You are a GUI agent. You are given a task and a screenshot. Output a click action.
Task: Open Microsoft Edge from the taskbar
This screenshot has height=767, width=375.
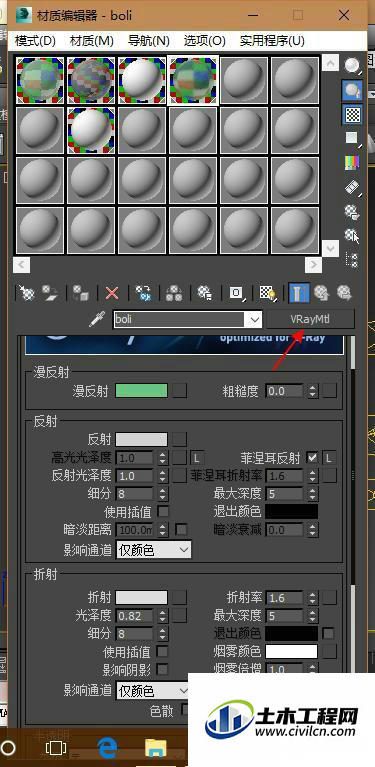(x=107, y=748)
